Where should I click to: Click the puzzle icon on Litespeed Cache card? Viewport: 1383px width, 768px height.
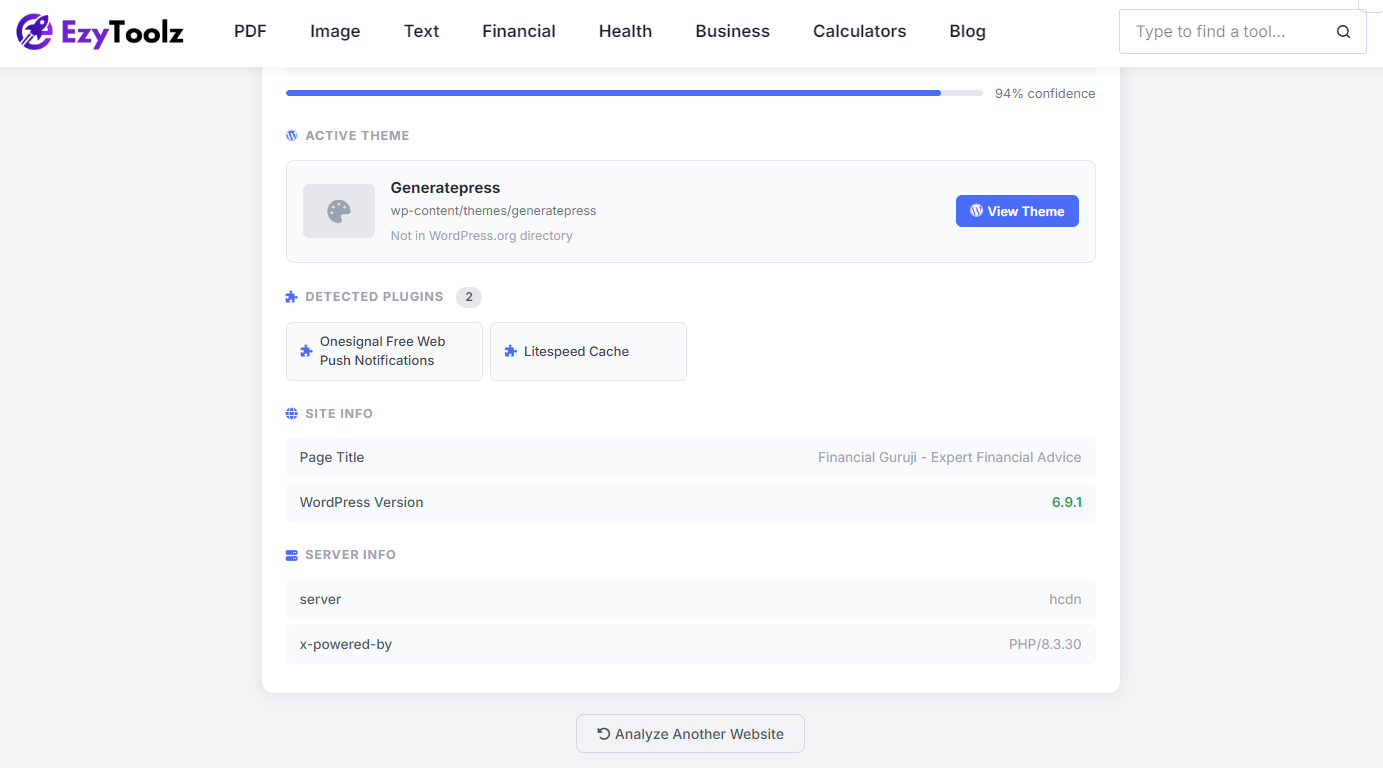511,351
